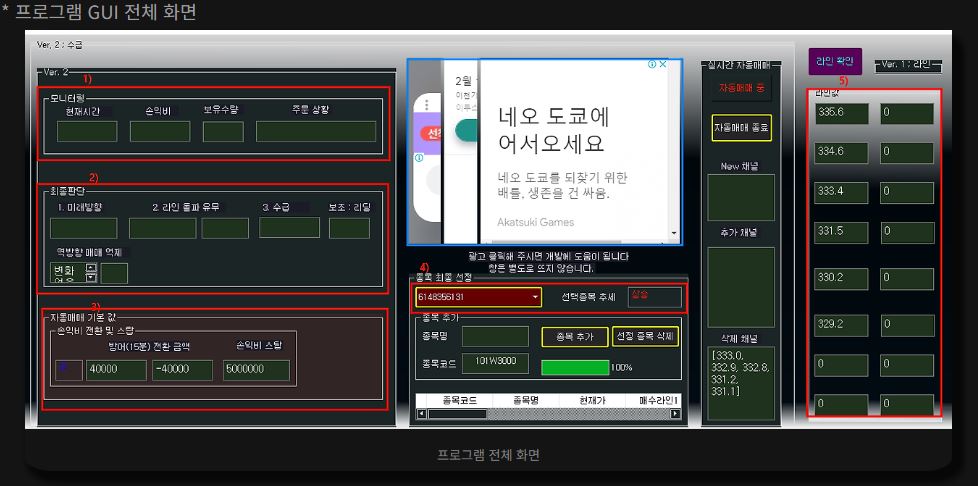Select the 종목명 column header
Image resolution: width=978 pixels, height=486 pixels.
(x=526, y=401)
